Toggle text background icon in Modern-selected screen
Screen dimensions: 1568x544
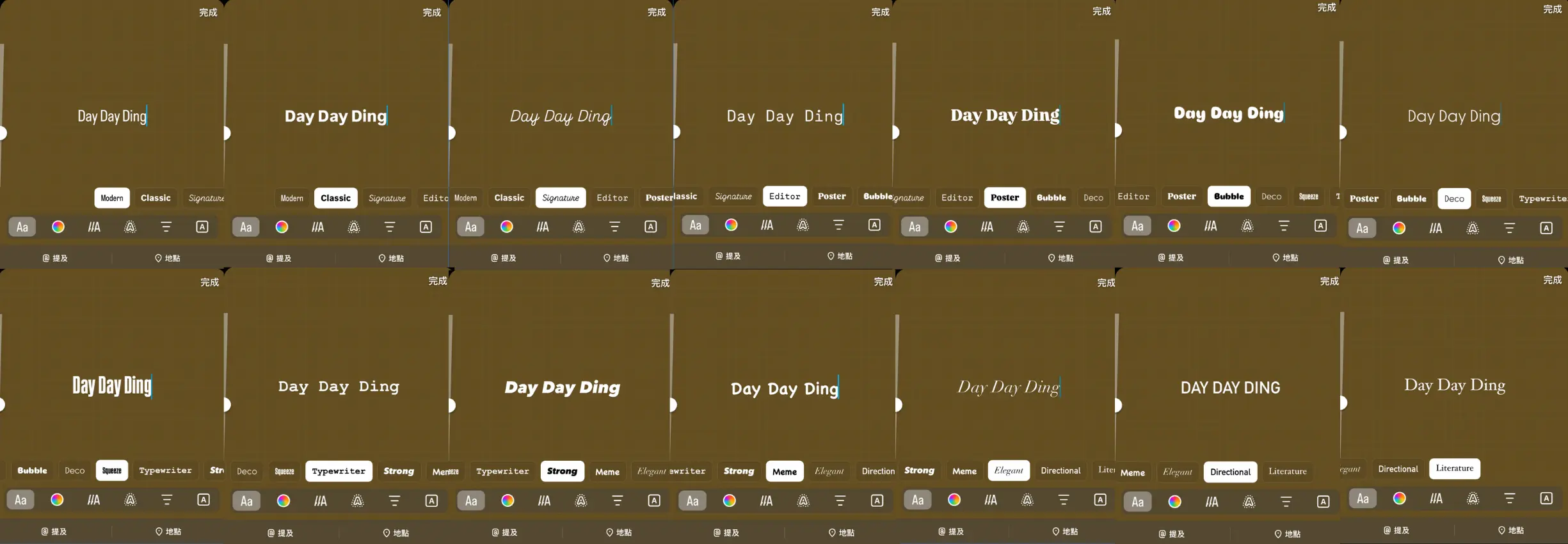(202, 227)
